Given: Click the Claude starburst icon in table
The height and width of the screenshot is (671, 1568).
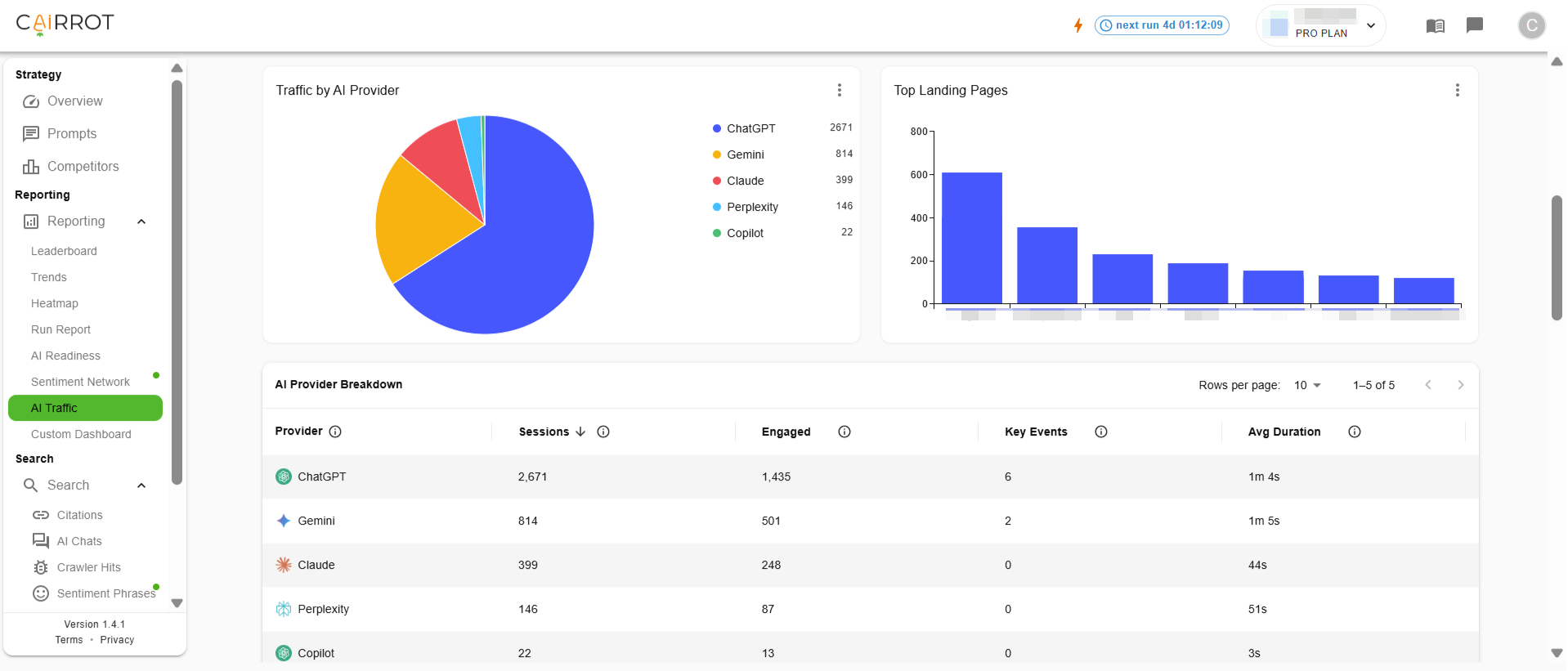Looking at the screenshot, I should coord(284,565).
